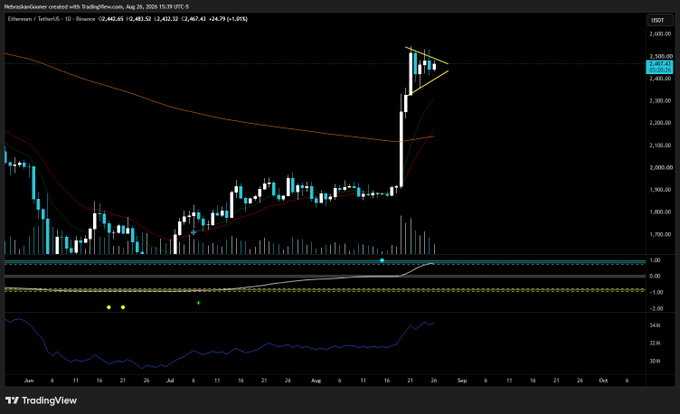Click the Oct label on the time axis
Screen dimensions: 680x414
click(603, 381)
